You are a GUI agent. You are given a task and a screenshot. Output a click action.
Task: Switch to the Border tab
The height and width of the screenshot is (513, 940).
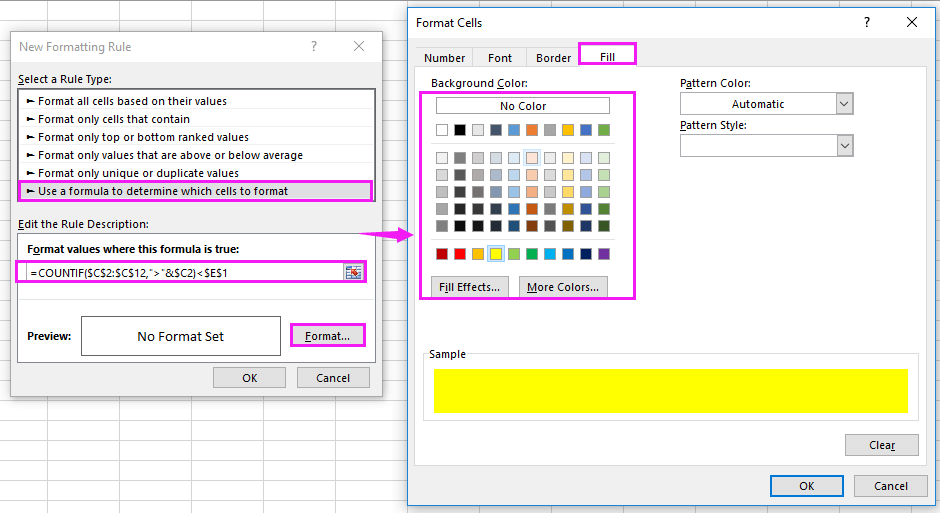tap(553, 58)
